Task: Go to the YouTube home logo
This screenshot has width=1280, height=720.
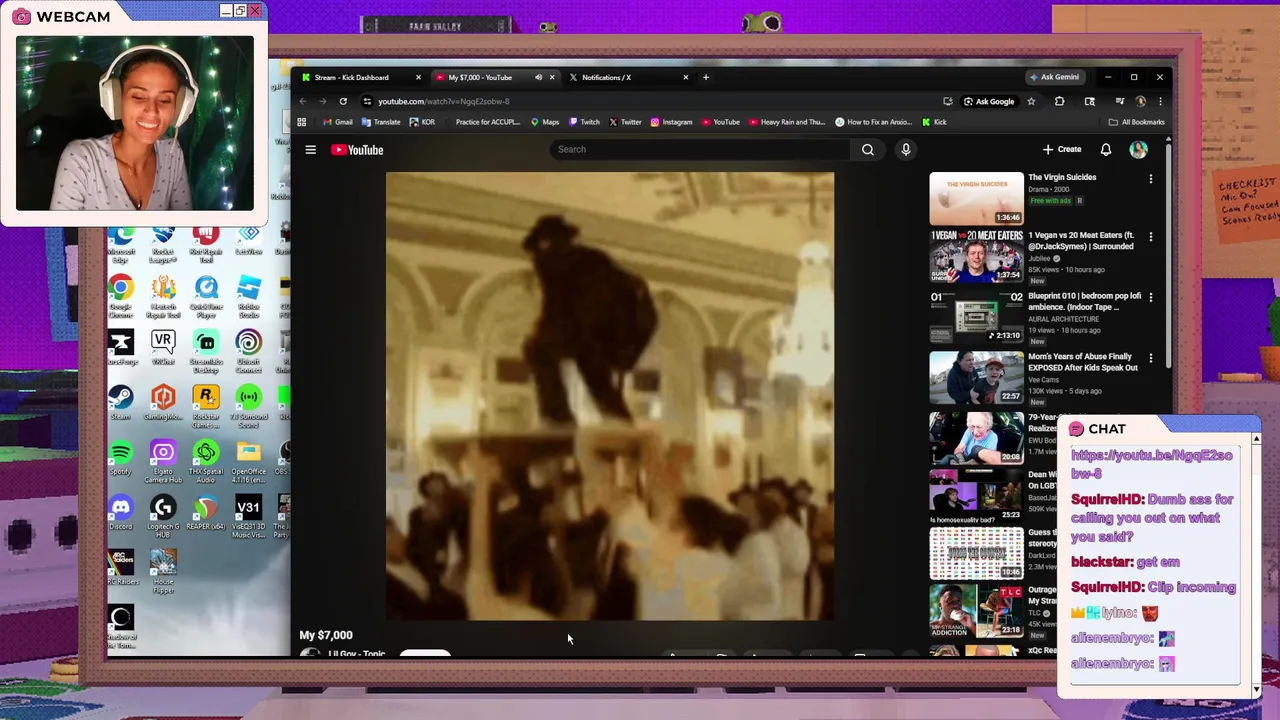Action: [357, 150]
